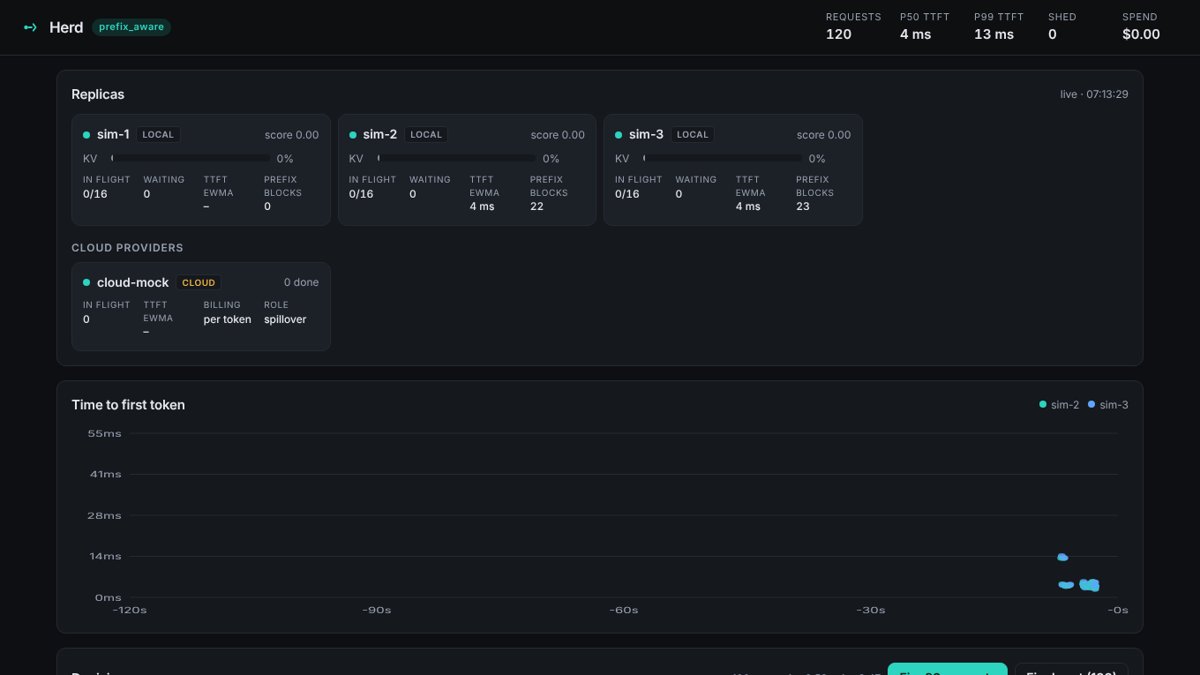
Task: Click sim-3 score 0.00
Action: click(824, 135)
